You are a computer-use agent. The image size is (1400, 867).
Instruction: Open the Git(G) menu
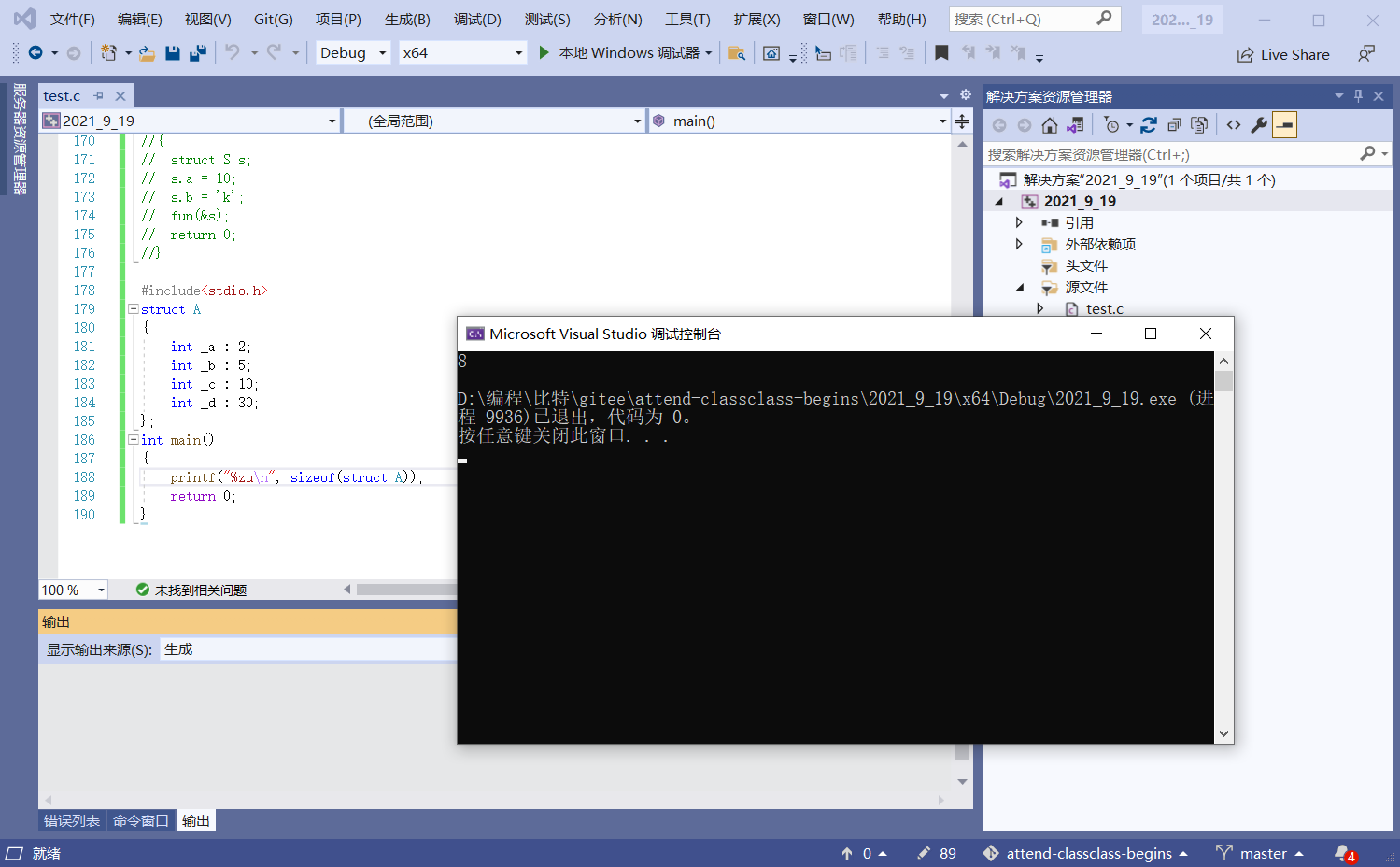pyautogui.click(x=274, y=19)
